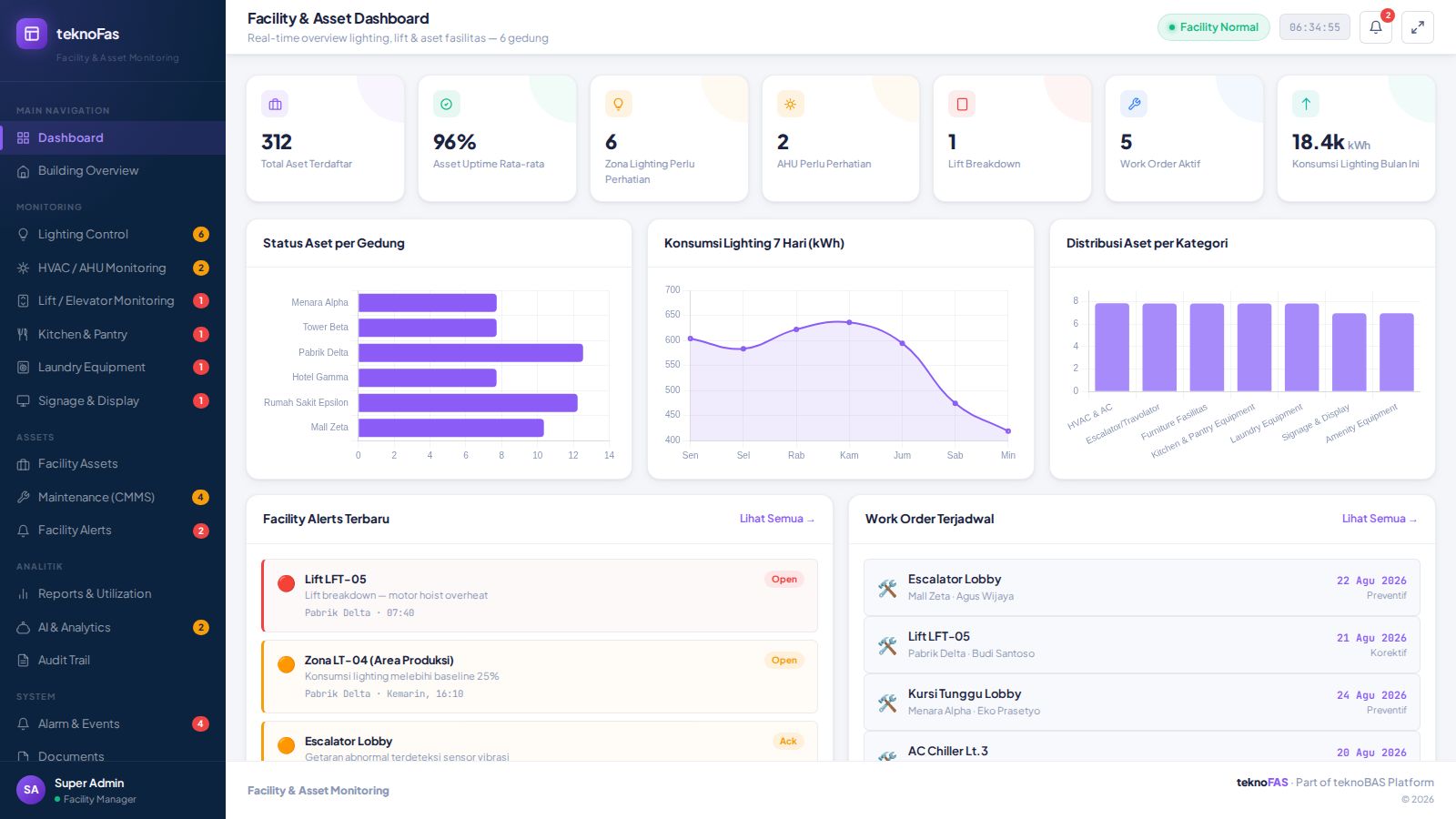Click the tools icon beside Escalator Lobby work order

click(x=887, y=588)
